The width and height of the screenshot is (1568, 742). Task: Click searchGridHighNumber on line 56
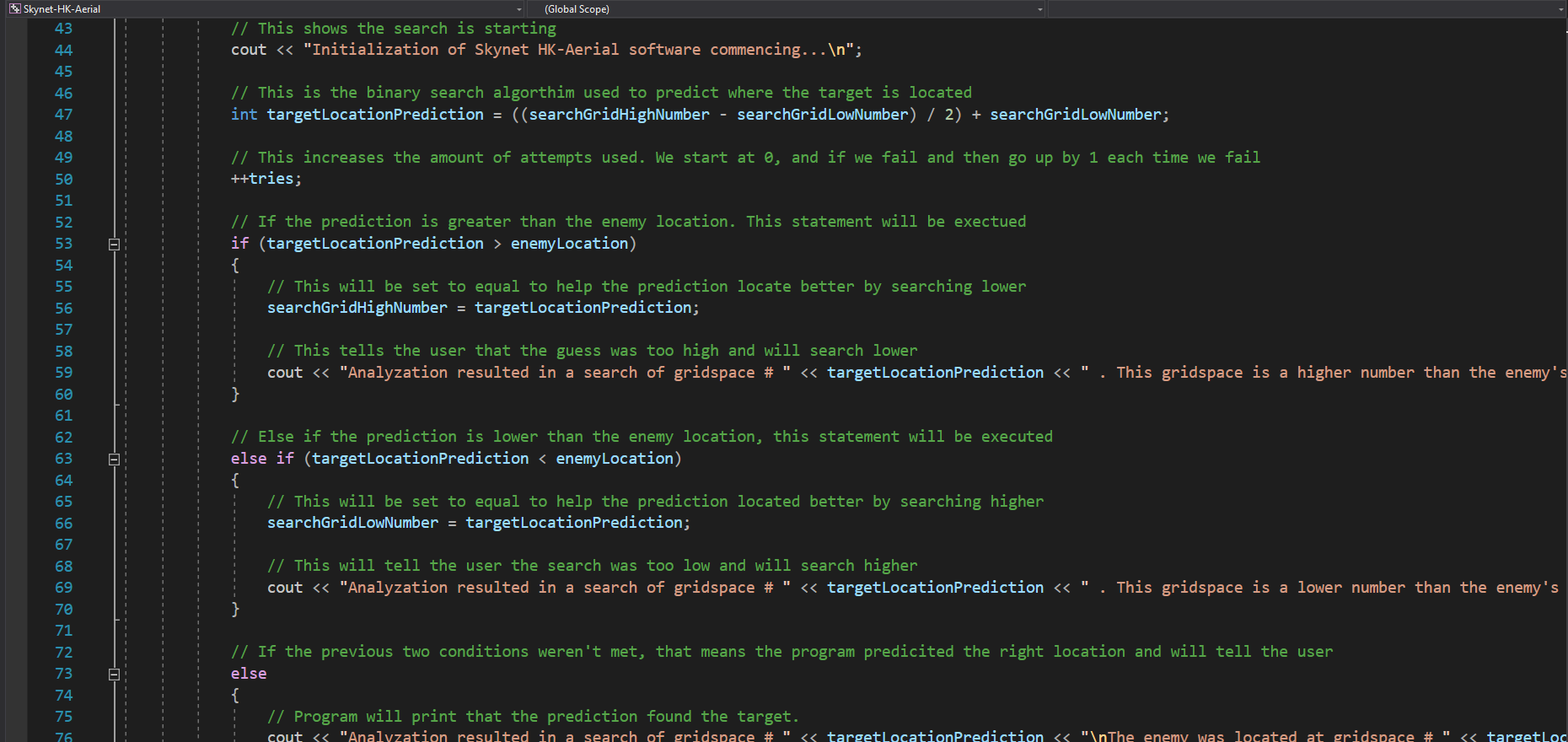pos(357,308)
